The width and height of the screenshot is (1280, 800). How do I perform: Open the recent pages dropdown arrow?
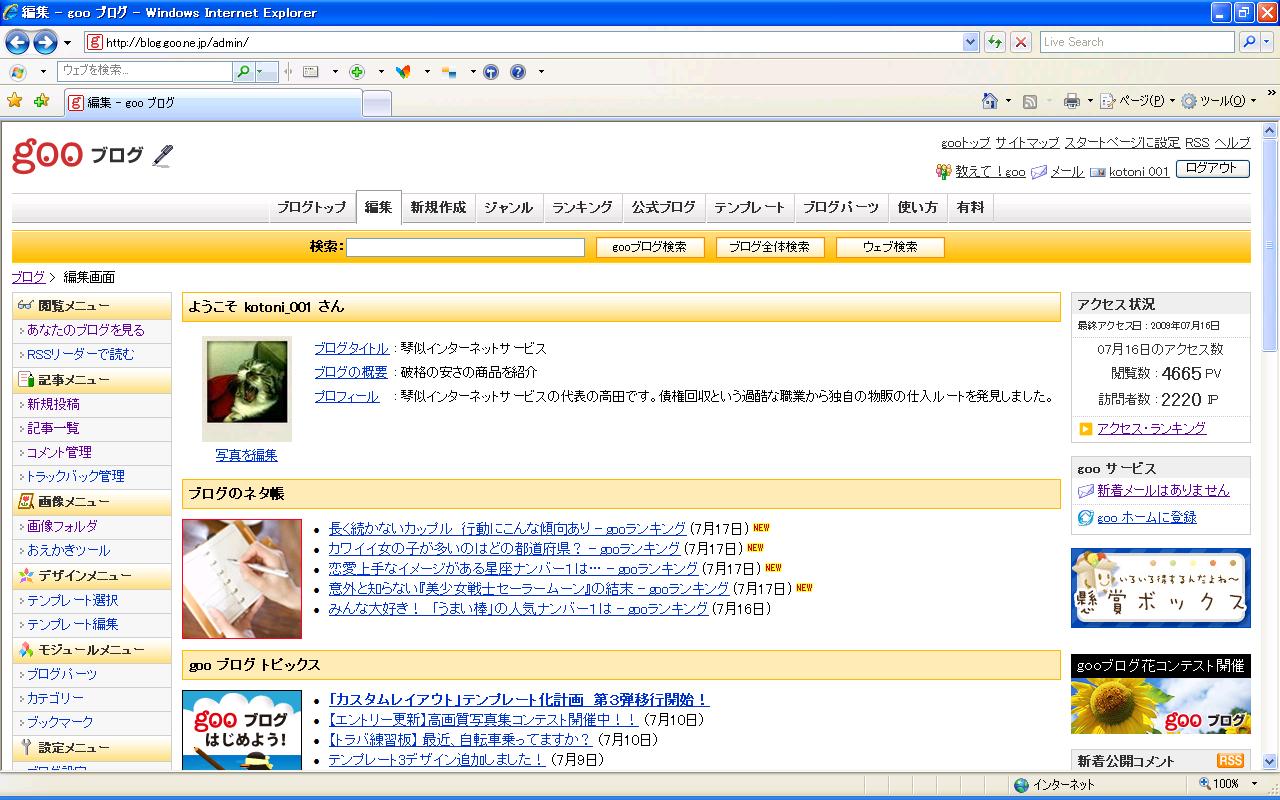[67, 42]
